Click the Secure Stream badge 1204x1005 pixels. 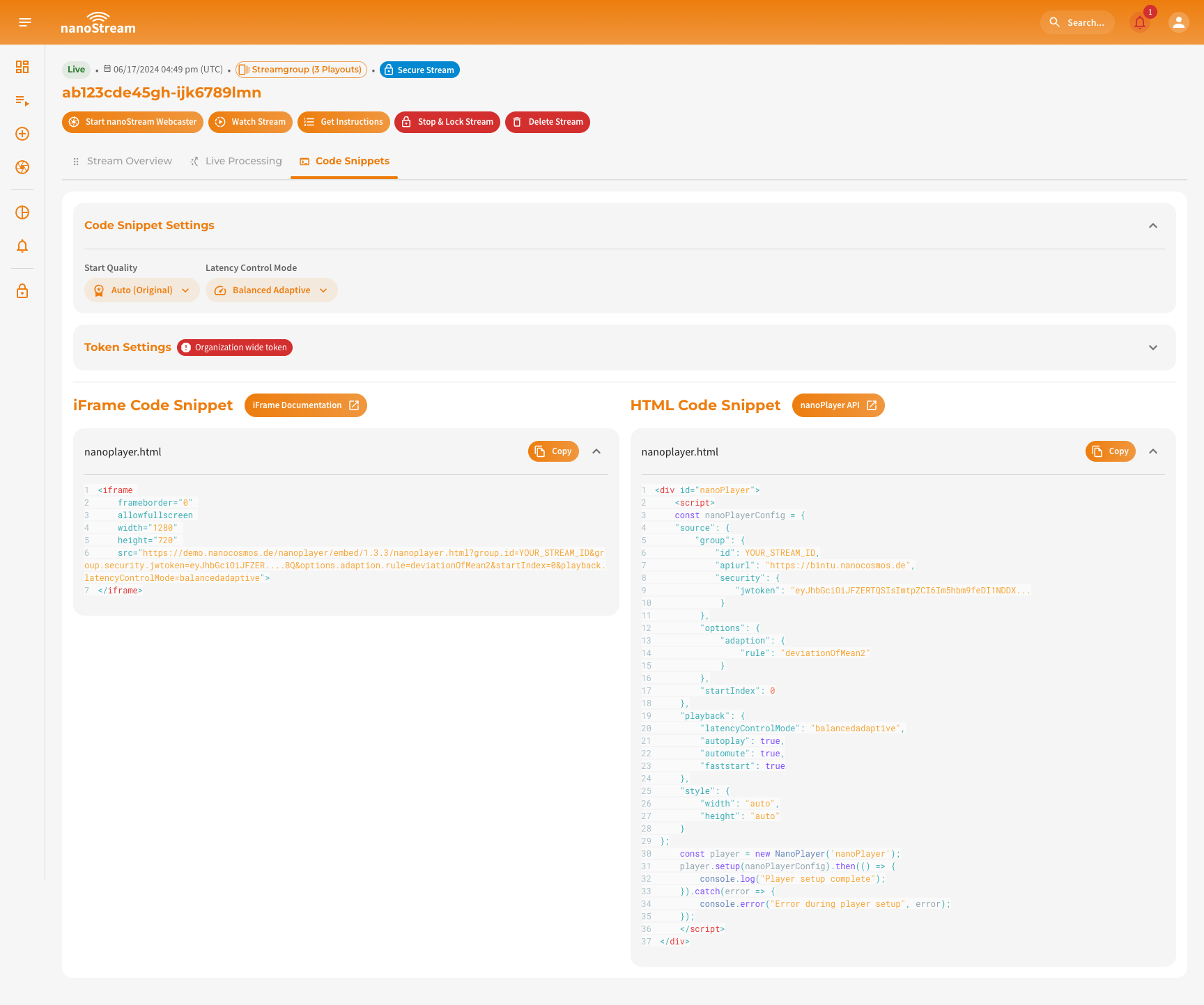click(x=419, y=70)
